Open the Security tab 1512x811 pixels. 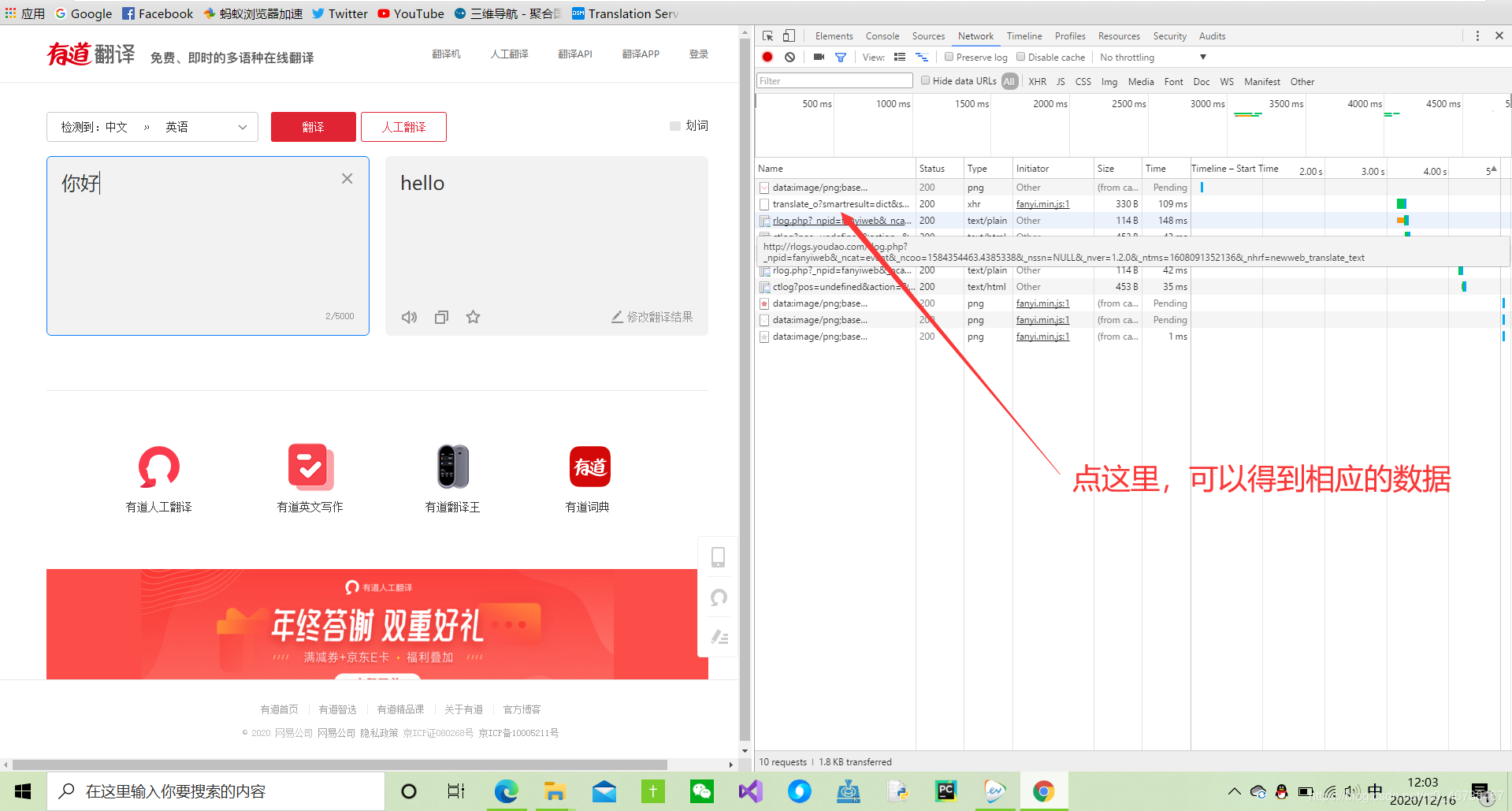coord(1169,36)
